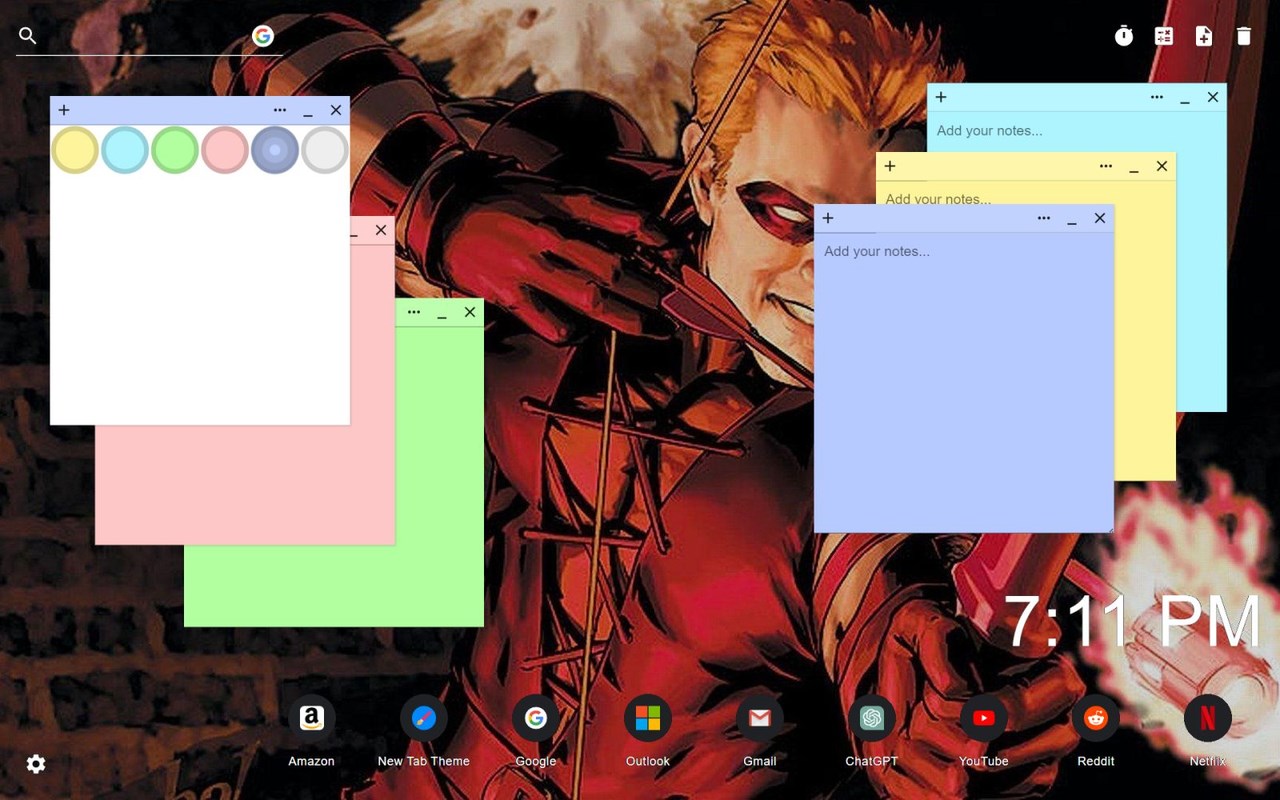Launch the Google shortcut in the dock
The width and height of the screenshot is (1280, 800).
tap(536, 718)
